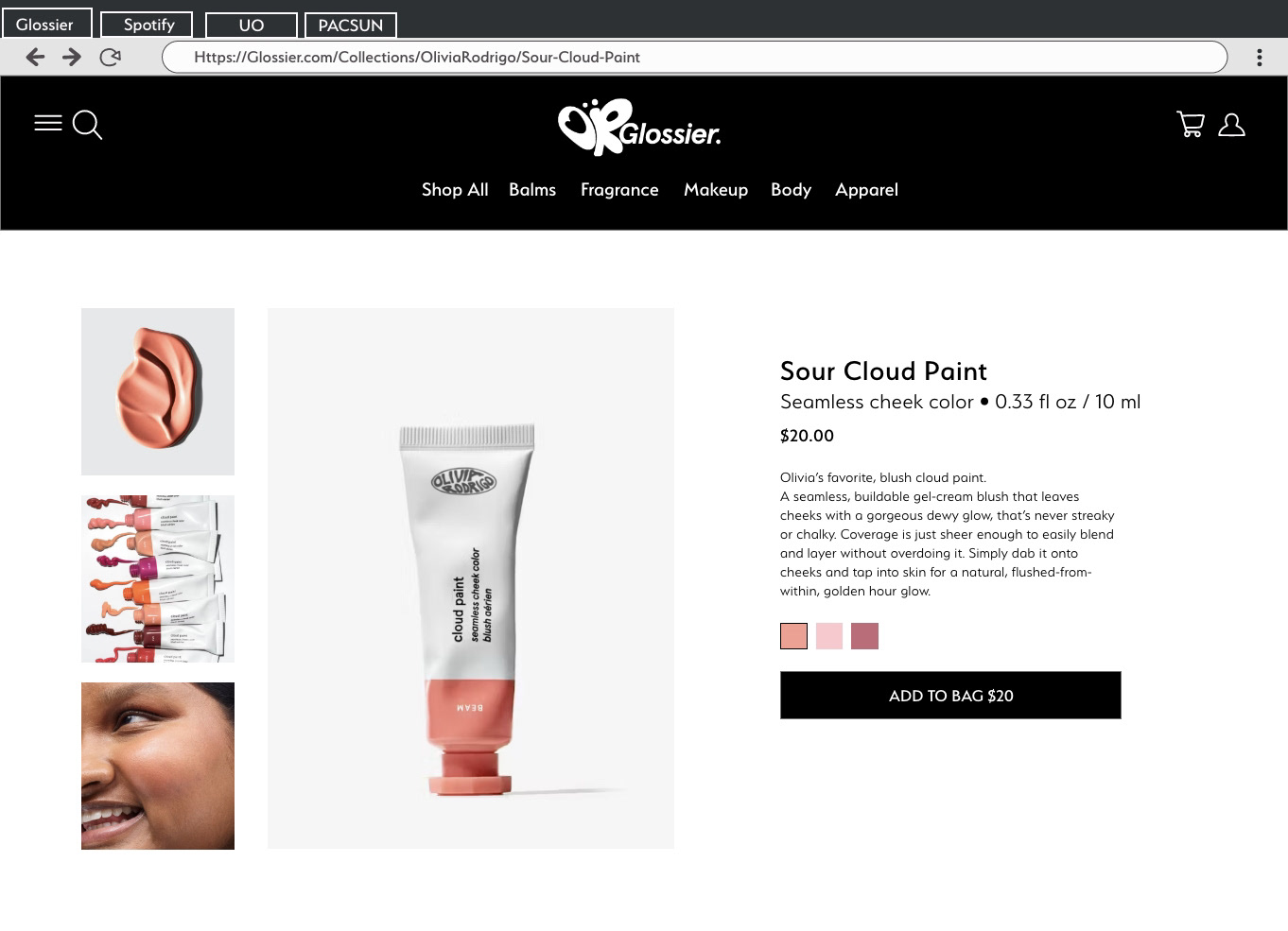Switch to the PACSUN tab
The height and width of the screenshot is (931, 1288).
[351, 25]
